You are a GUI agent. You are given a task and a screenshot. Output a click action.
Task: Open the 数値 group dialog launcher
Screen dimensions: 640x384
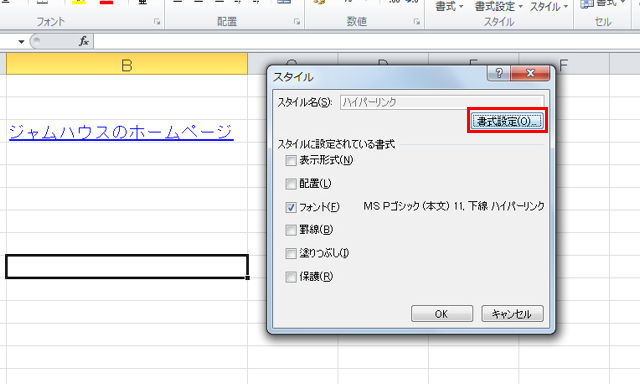[417, 22]
